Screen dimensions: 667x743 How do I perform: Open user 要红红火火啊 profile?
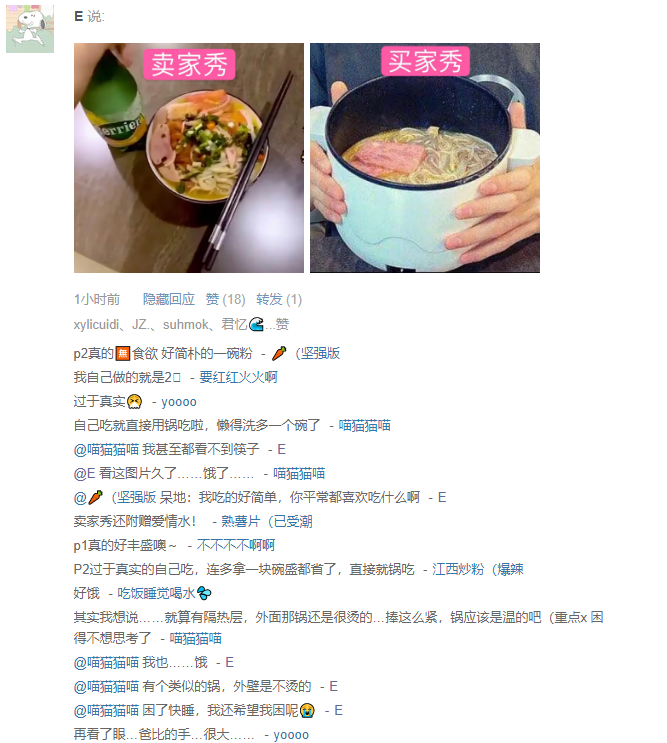click(238, 377)
